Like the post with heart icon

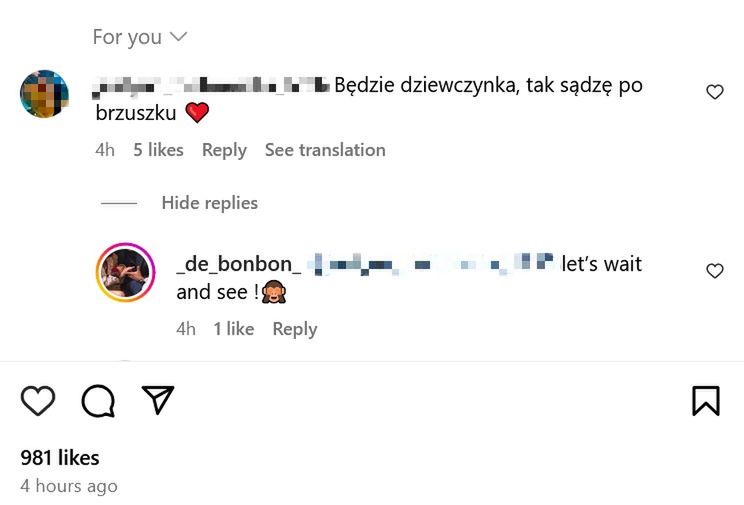click(x=38, y=401)
